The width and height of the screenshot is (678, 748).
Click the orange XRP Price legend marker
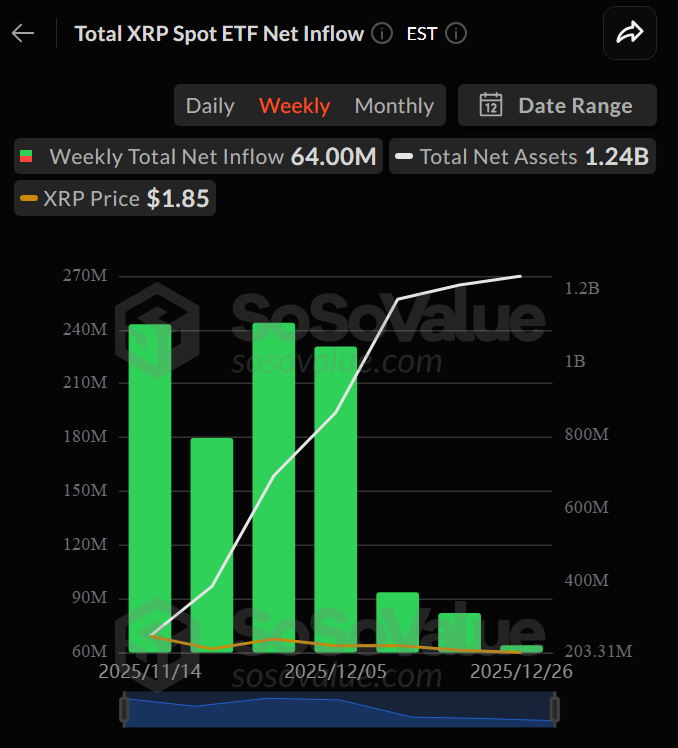[x=29, y=199]
